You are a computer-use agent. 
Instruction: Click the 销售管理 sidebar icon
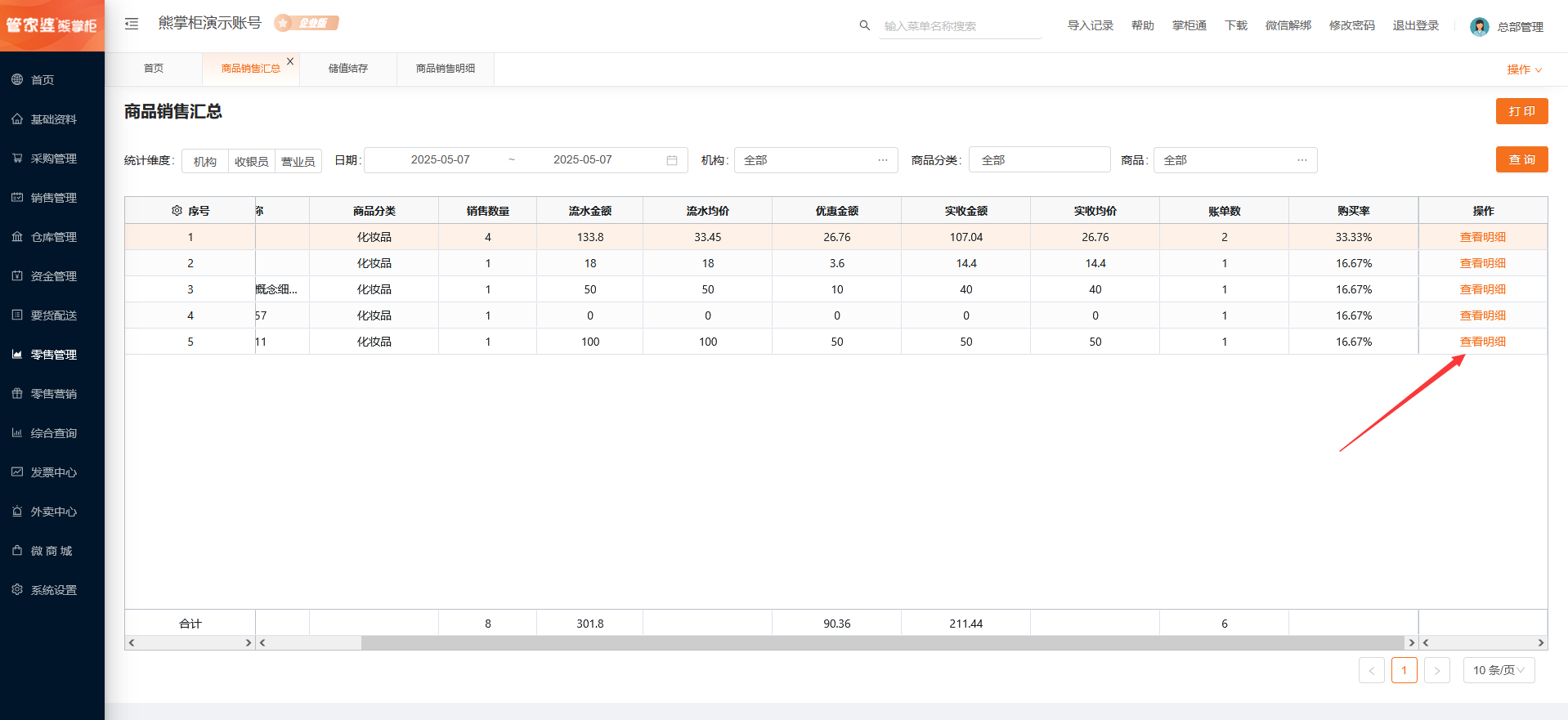(x=17, y=197)
